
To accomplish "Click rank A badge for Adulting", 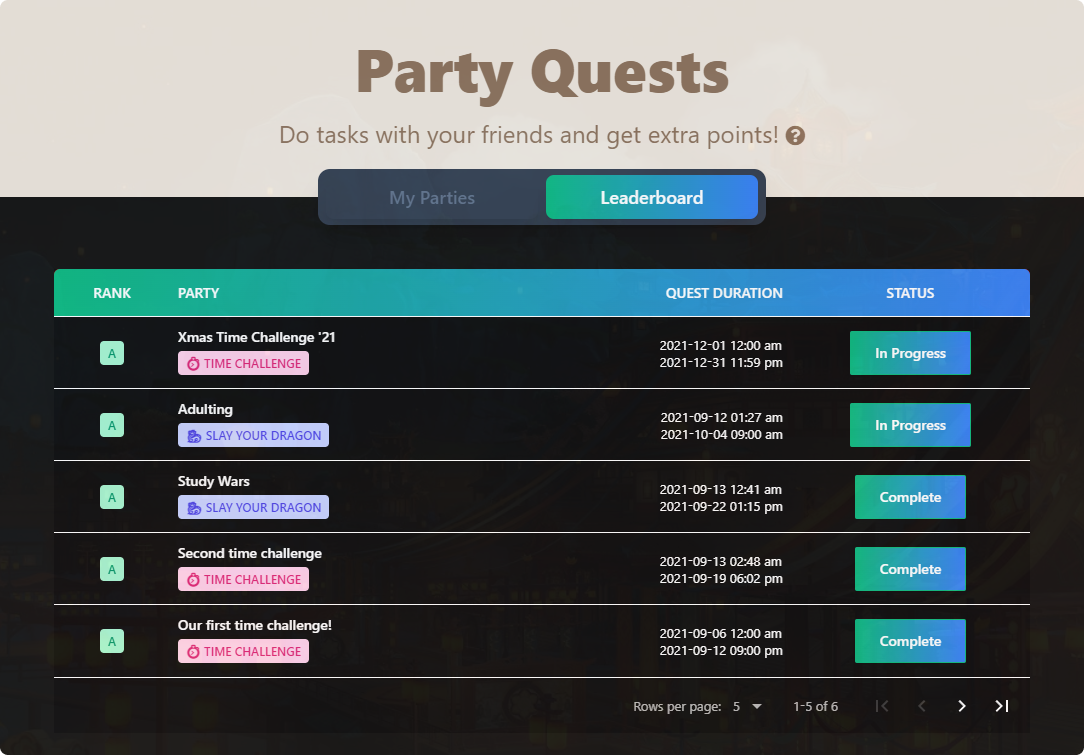I will tap(112, 425).
